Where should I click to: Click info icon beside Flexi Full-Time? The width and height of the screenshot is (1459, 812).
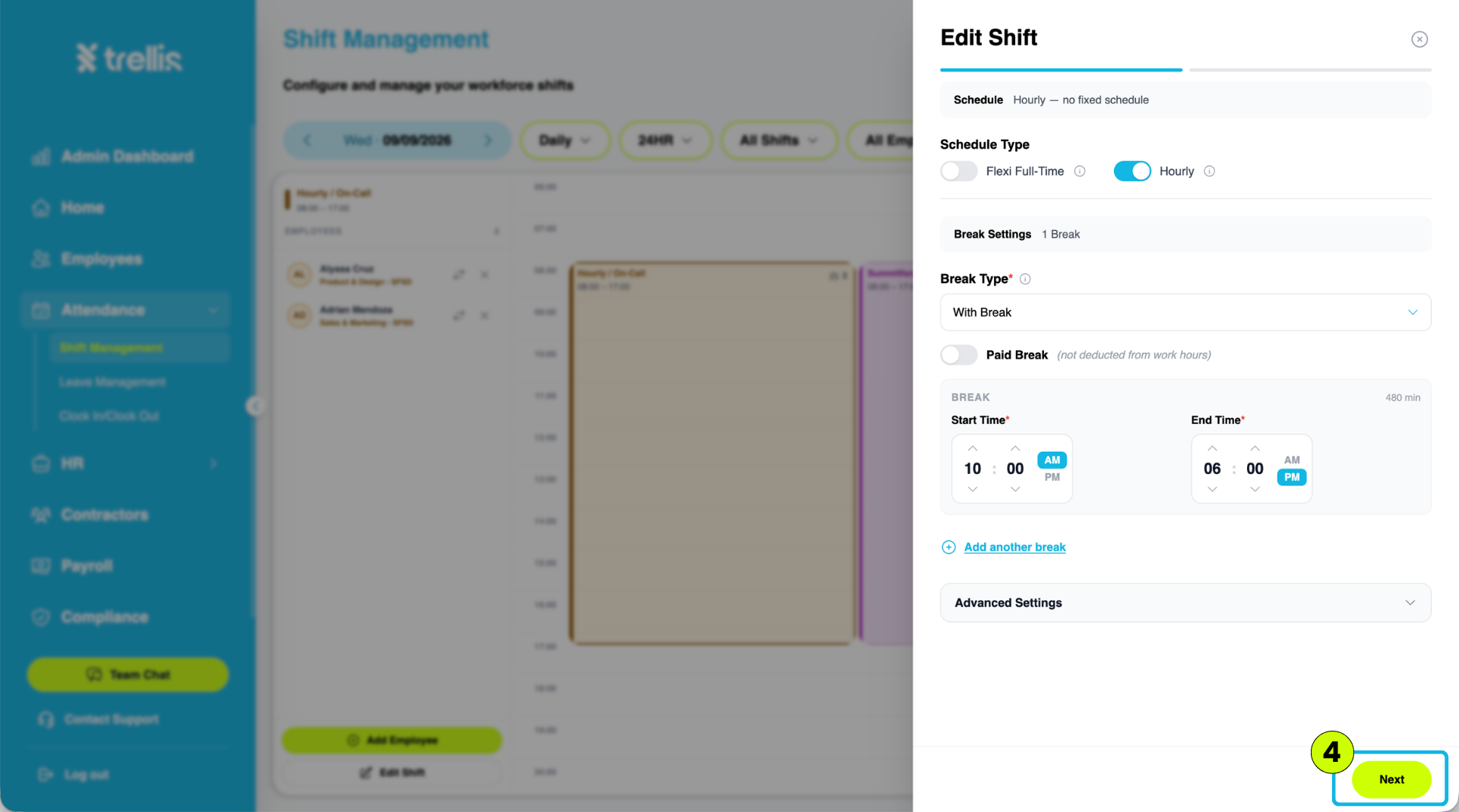[x=1079, y=172]
